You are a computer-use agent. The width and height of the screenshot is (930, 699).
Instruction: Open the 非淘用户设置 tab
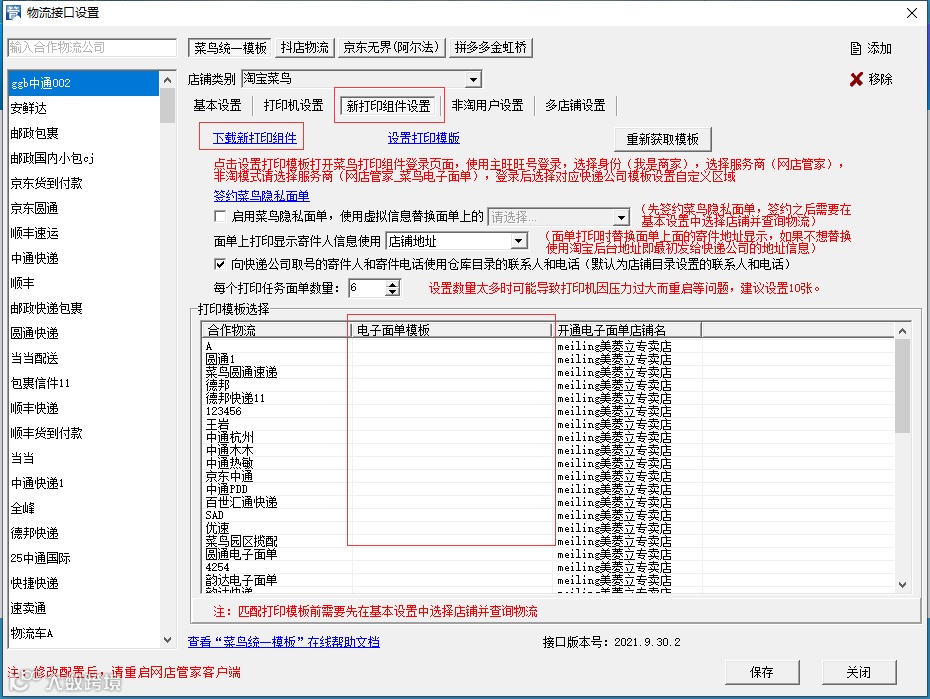[x=488, y=106]
